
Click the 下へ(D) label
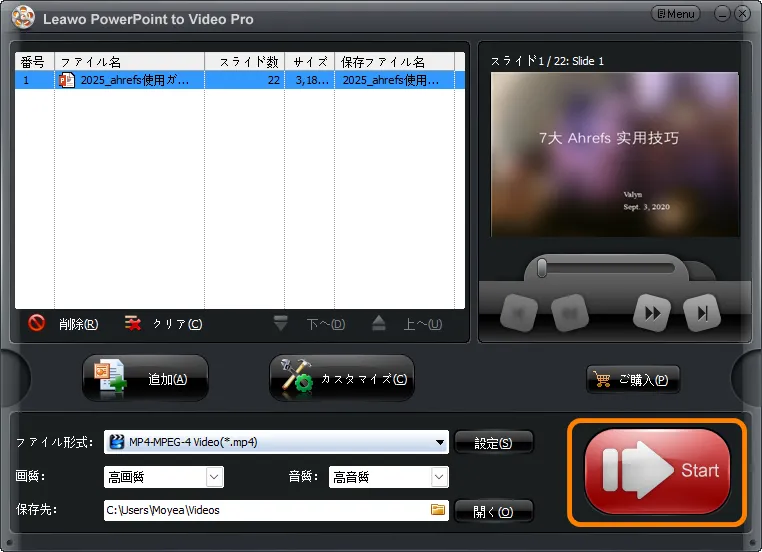[326, 324]
